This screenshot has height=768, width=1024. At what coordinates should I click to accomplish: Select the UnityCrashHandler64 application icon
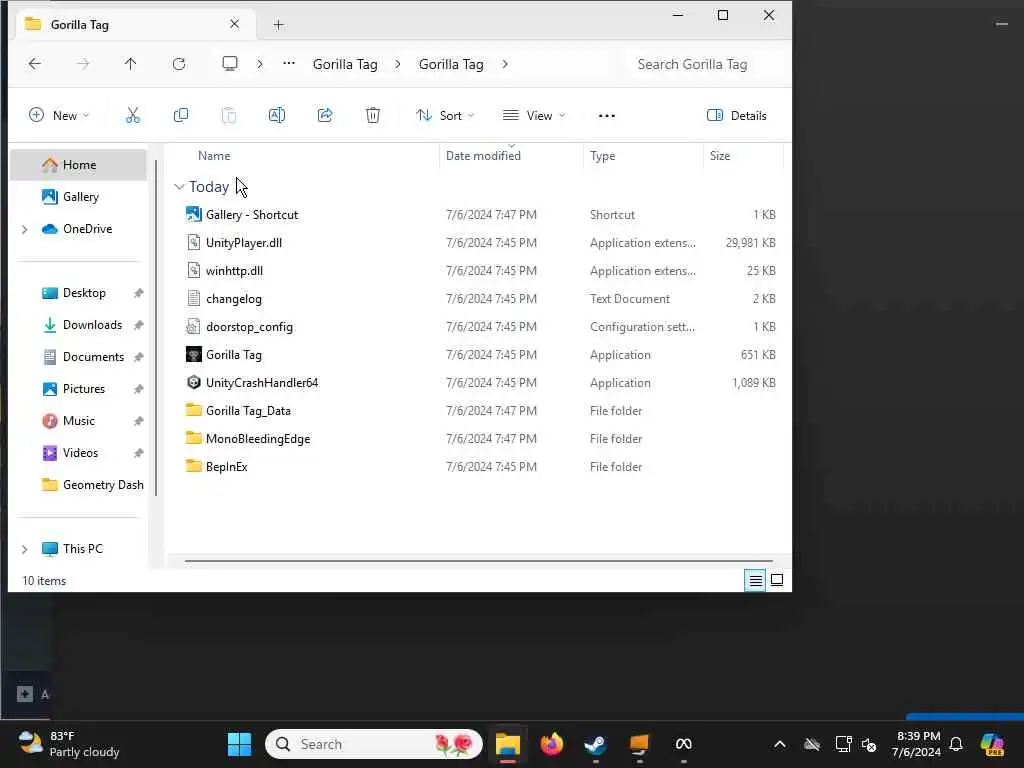193,383
